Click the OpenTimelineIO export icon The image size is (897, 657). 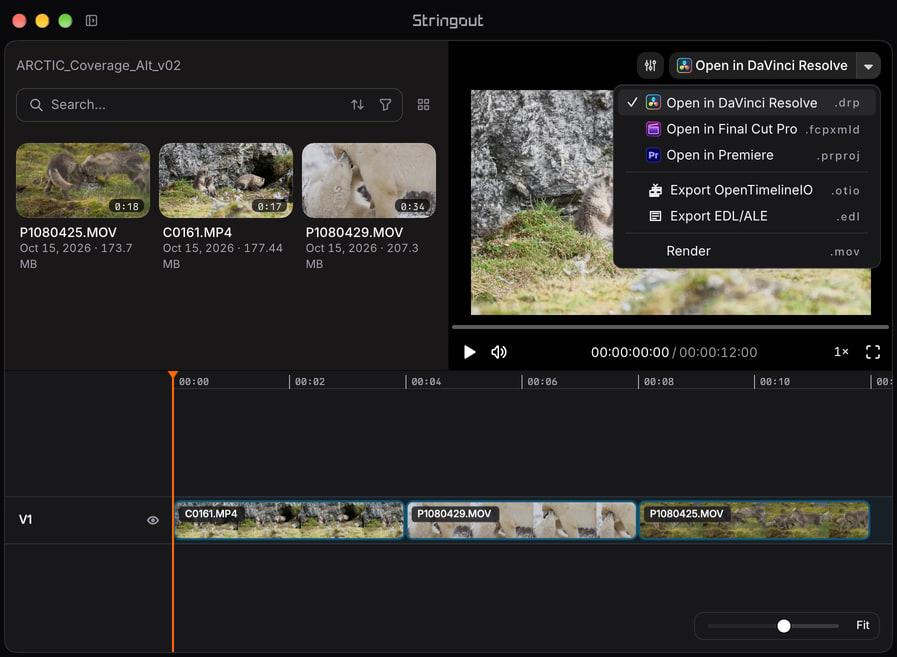pyautogui.click(x=656, y=190)
